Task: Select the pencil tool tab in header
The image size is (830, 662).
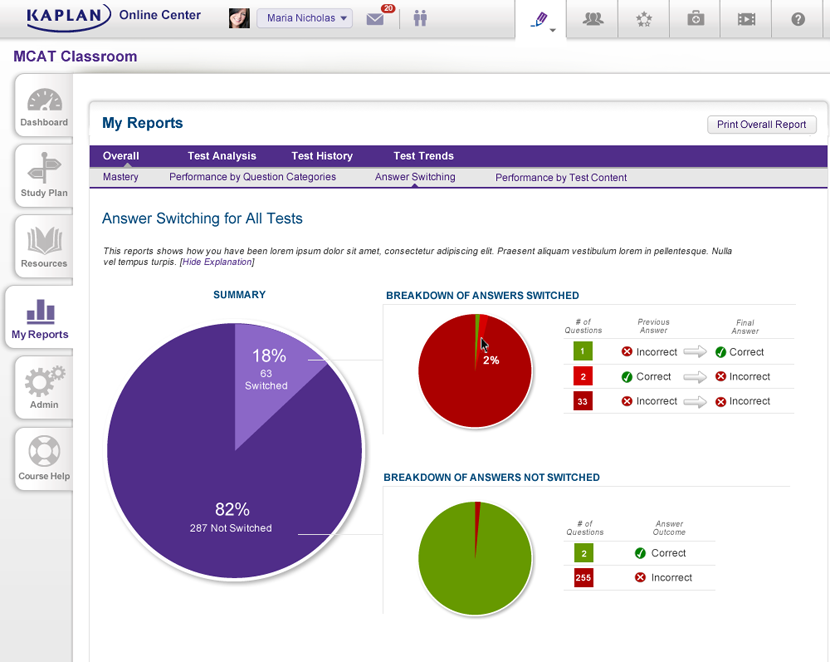Action: point(541,18)
